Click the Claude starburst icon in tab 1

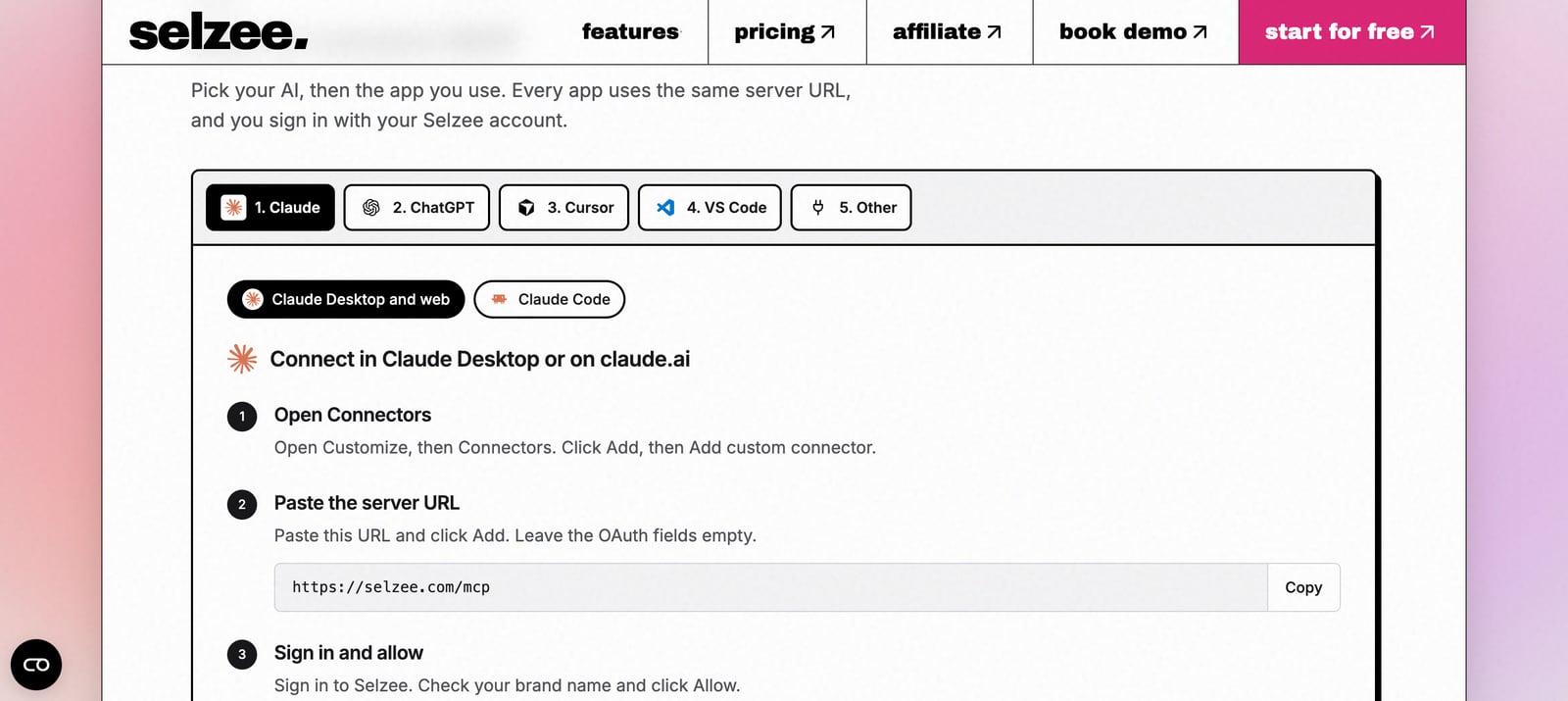[233, 208]
